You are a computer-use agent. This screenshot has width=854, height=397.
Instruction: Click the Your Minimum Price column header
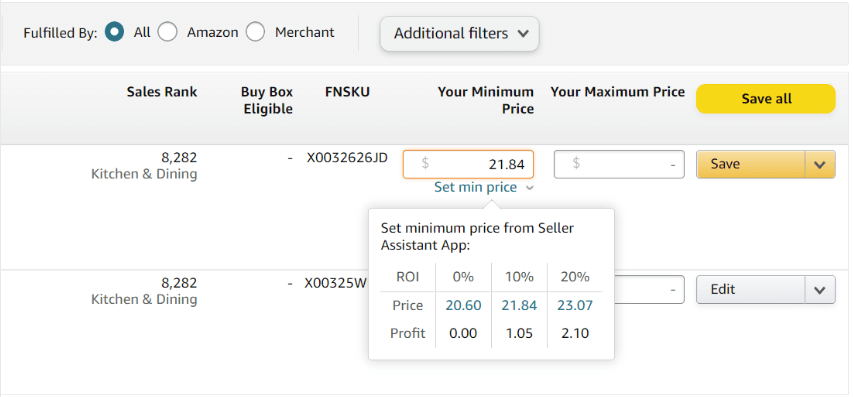[486, 100]
